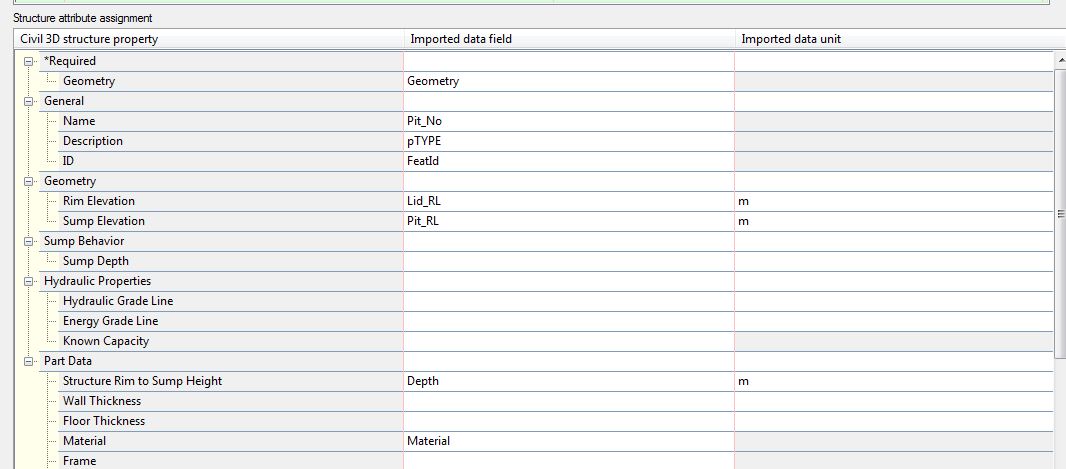Click the Pit_No data field cell
The image size is (1066, 469).
point(569,121)
